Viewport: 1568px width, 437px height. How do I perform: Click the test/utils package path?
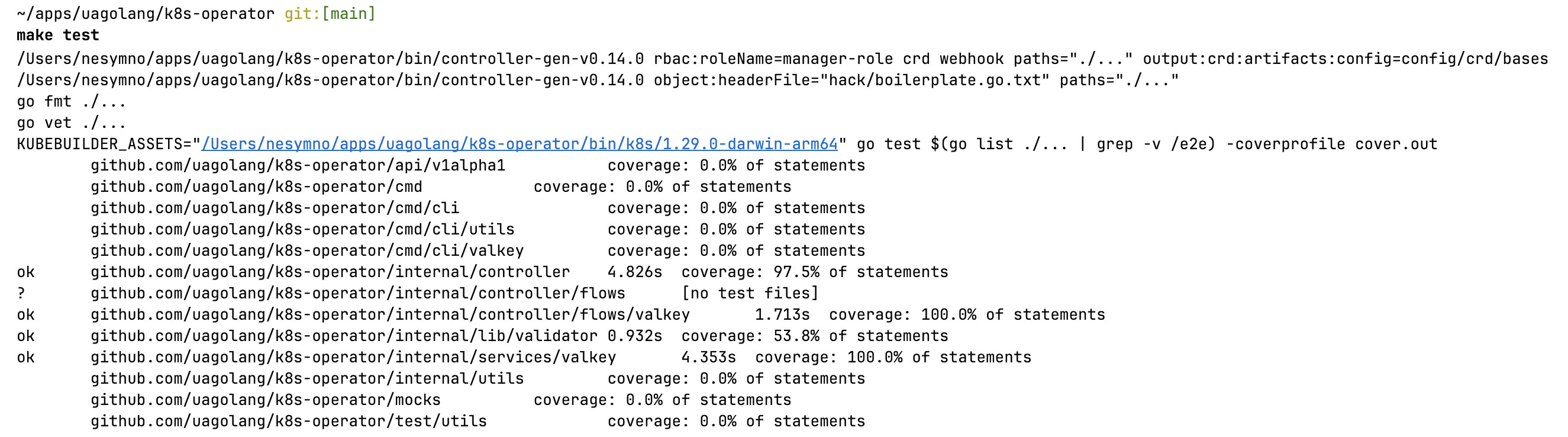pyautogui.click(x=289, y=422)
